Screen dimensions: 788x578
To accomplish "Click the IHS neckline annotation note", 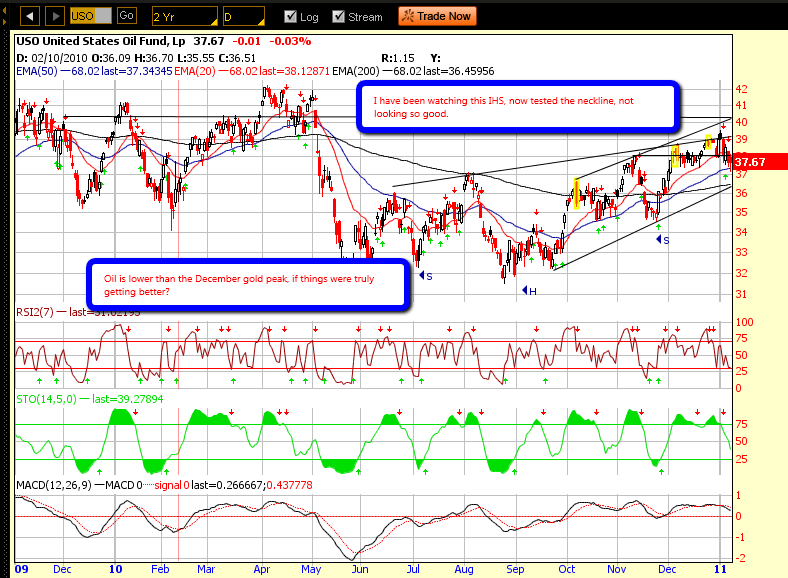I will click(x=518, y=107).
